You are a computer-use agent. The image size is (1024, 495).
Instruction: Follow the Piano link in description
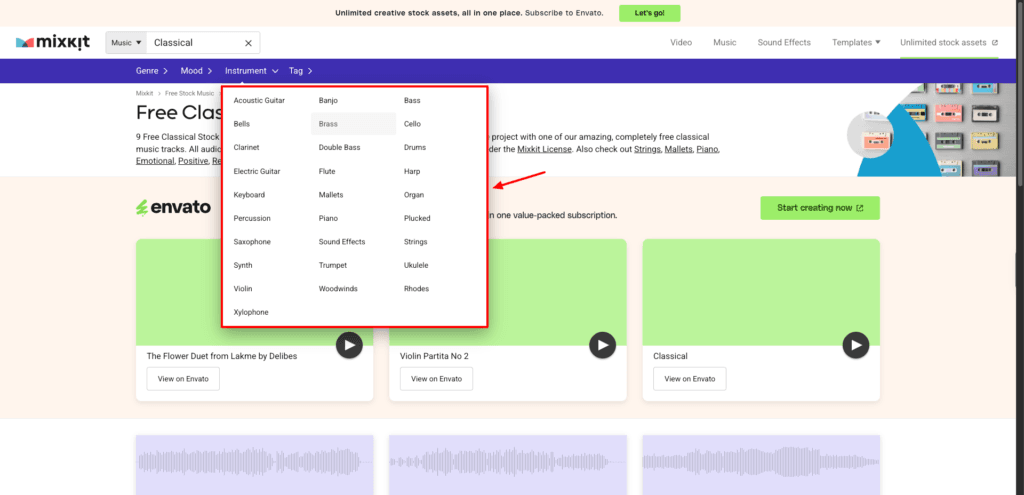tap(707, 150)
